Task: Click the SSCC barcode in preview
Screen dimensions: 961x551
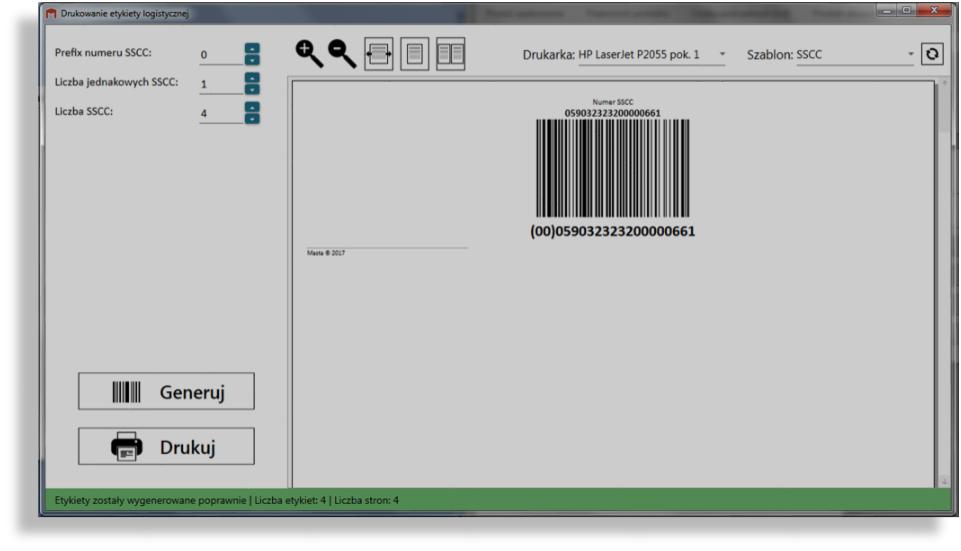Action: click(612, 169)
